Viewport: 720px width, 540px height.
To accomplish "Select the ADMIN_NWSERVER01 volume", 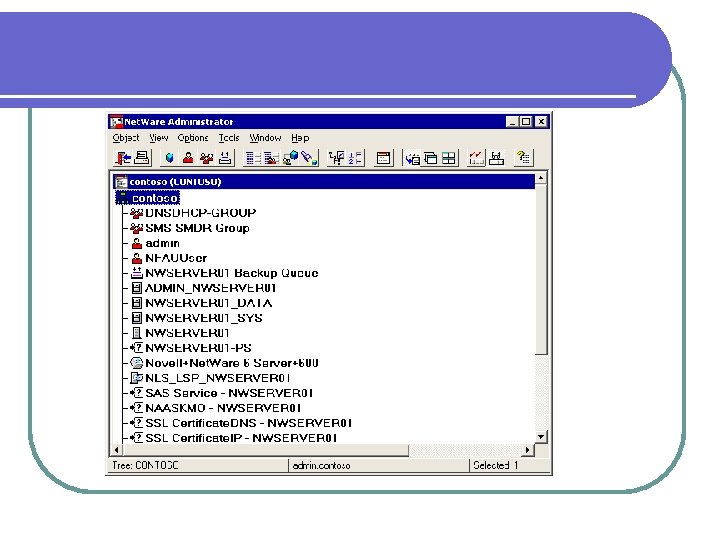I will [x=210, y=288].
